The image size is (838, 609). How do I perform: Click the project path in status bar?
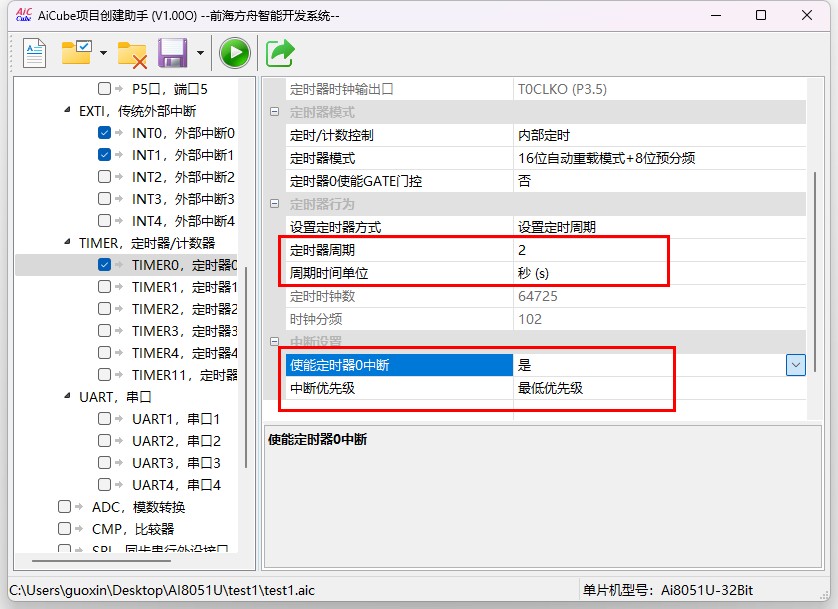point(162,590)
